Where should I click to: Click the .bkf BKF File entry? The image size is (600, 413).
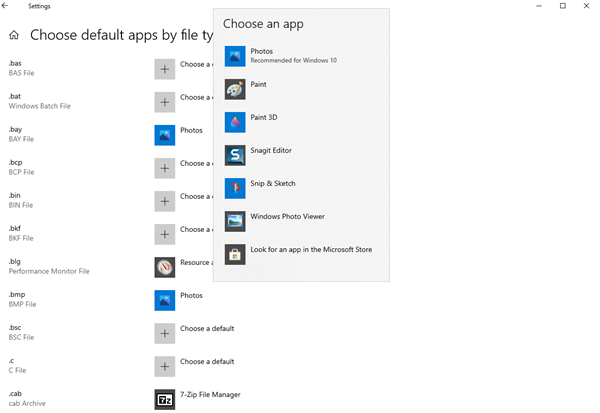[21, 233]
